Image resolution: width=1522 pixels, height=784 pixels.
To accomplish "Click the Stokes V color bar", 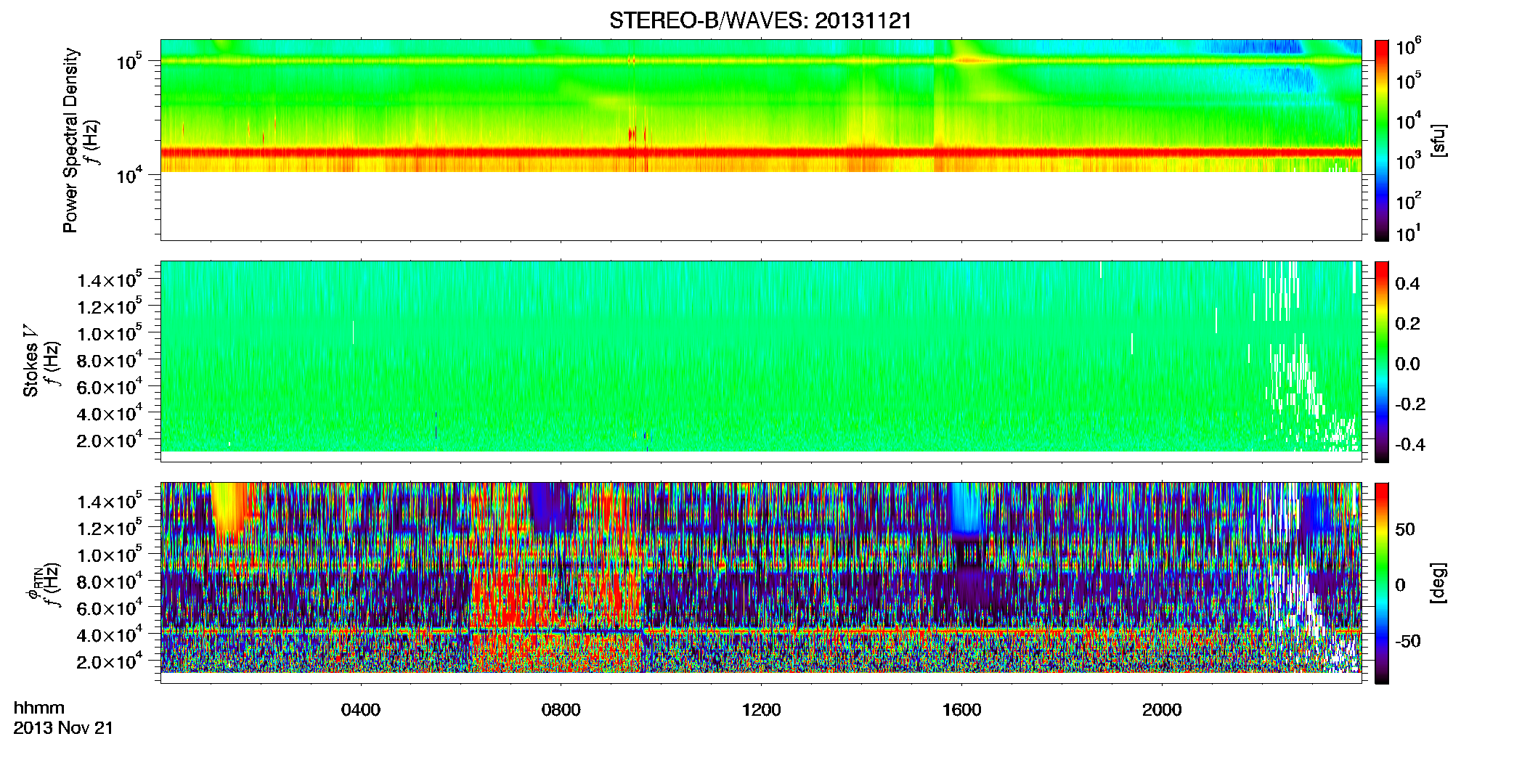I will pos(1382,362).
